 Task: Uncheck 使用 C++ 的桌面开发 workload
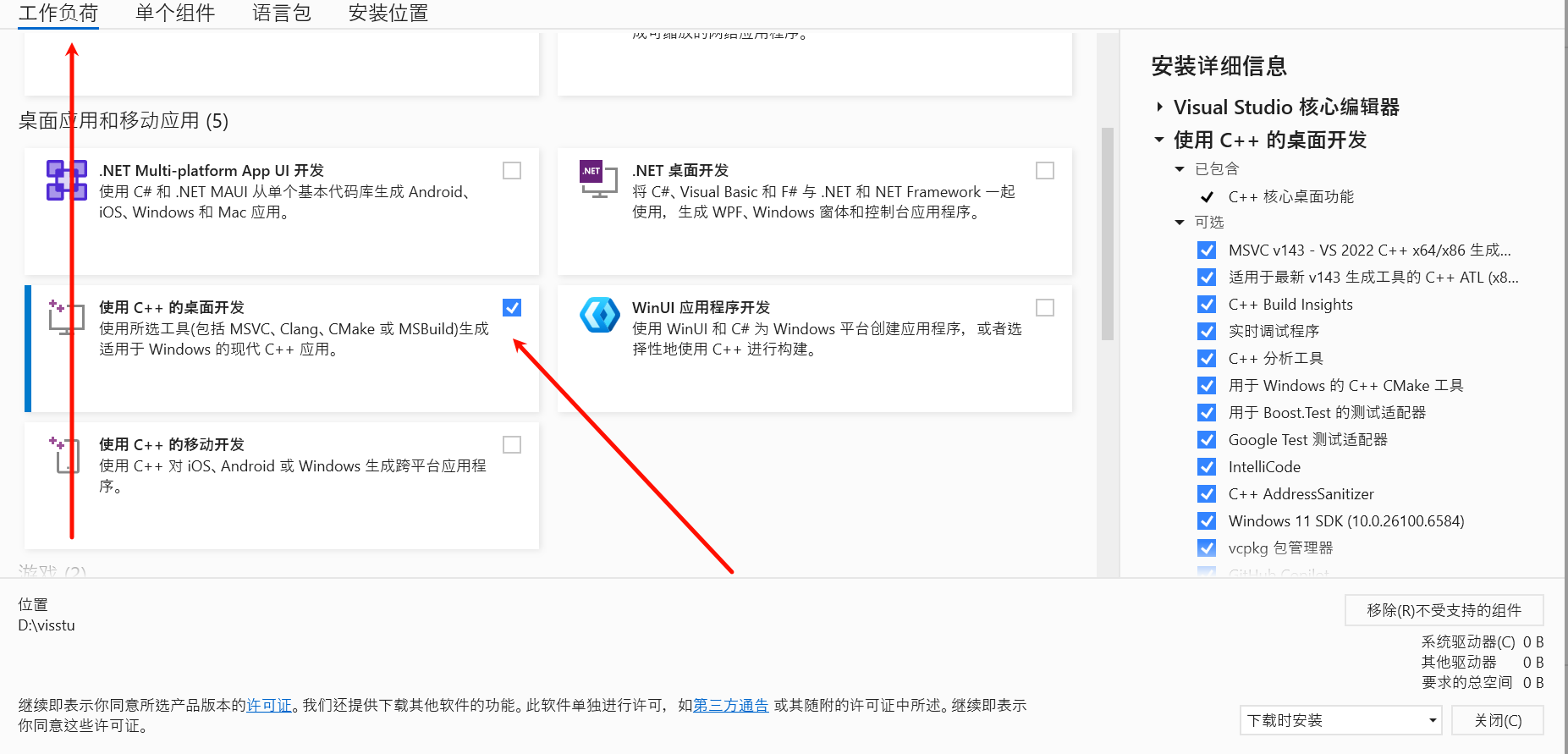[512, 308]
